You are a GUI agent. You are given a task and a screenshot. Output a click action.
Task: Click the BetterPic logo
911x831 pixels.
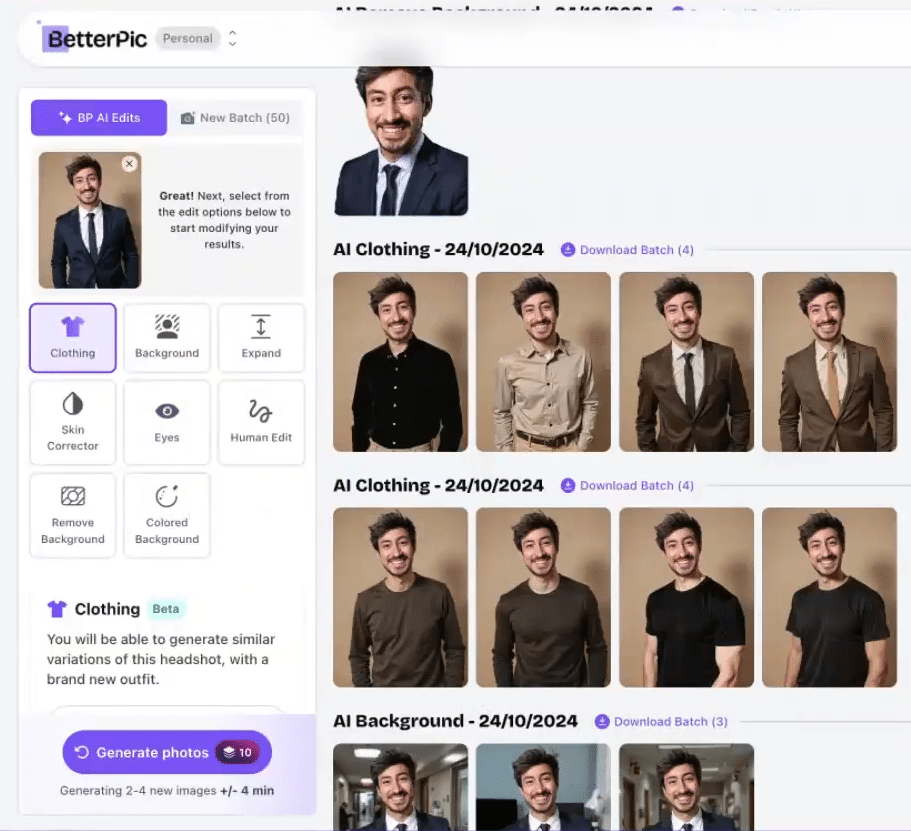pyautogui.click(x=95, y=39)
